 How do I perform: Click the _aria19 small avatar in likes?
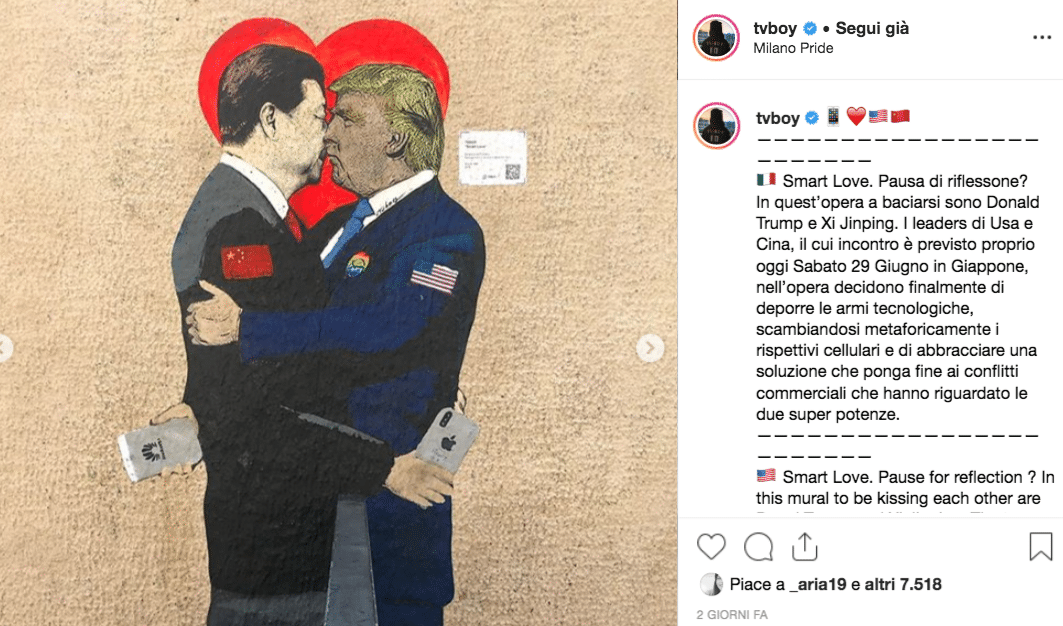click(711, 584)
